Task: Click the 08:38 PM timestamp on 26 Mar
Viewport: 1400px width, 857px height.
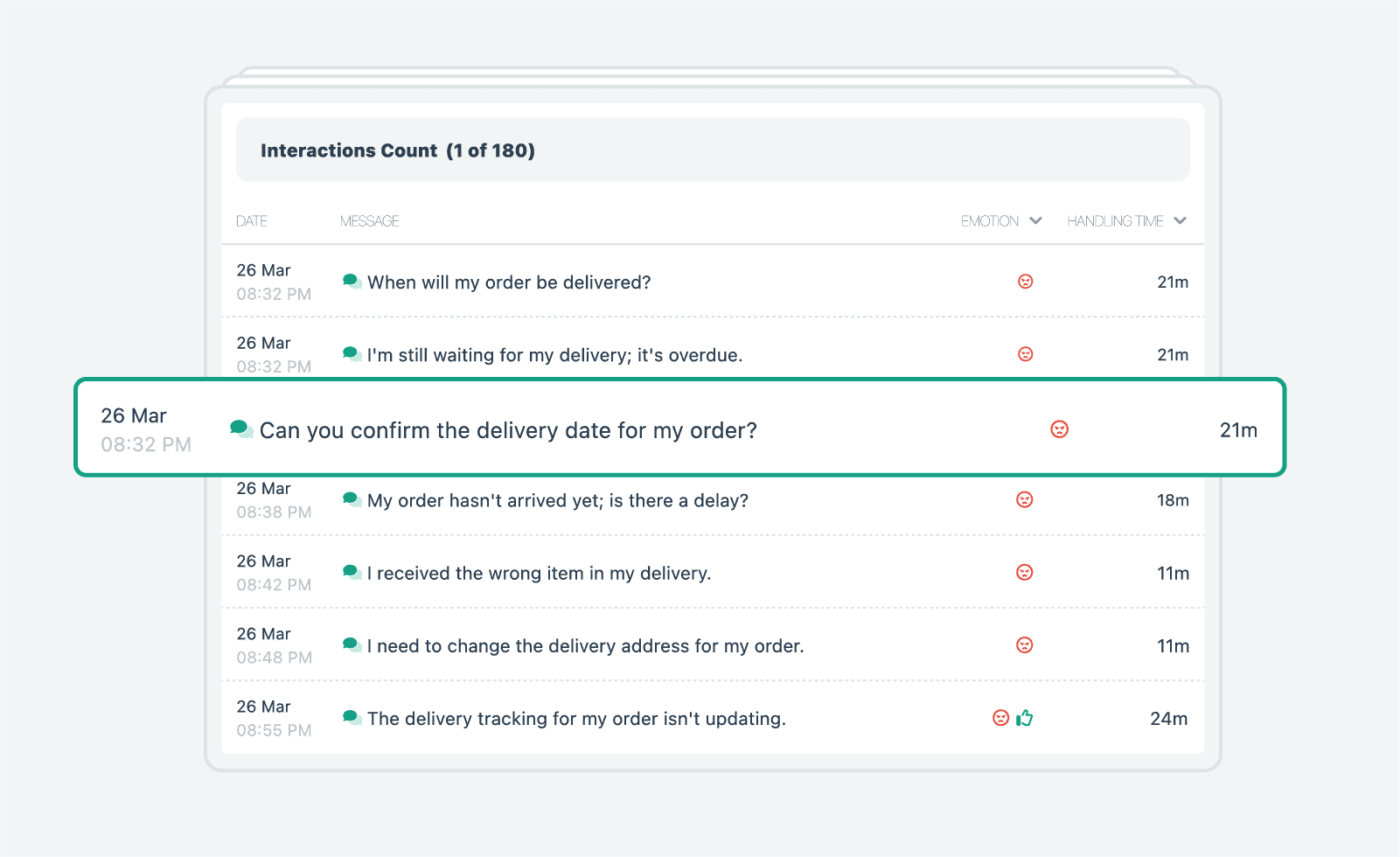Action: [x=274, y=512]
